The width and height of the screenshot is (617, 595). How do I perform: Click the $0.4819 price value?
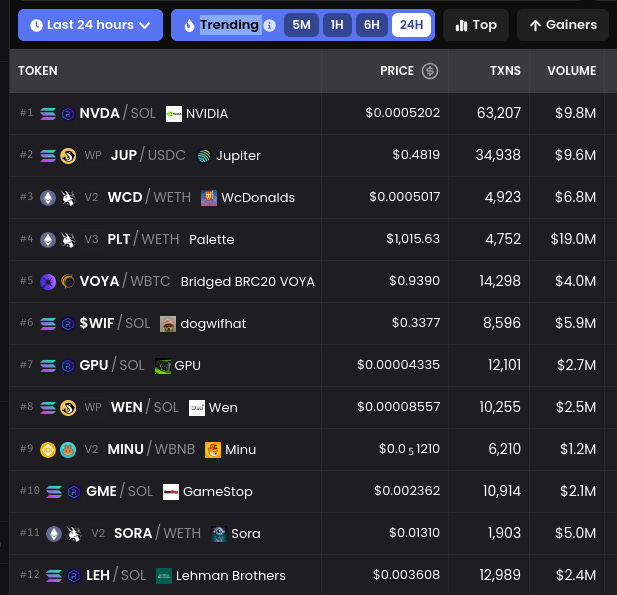click(x=416, y=155)
